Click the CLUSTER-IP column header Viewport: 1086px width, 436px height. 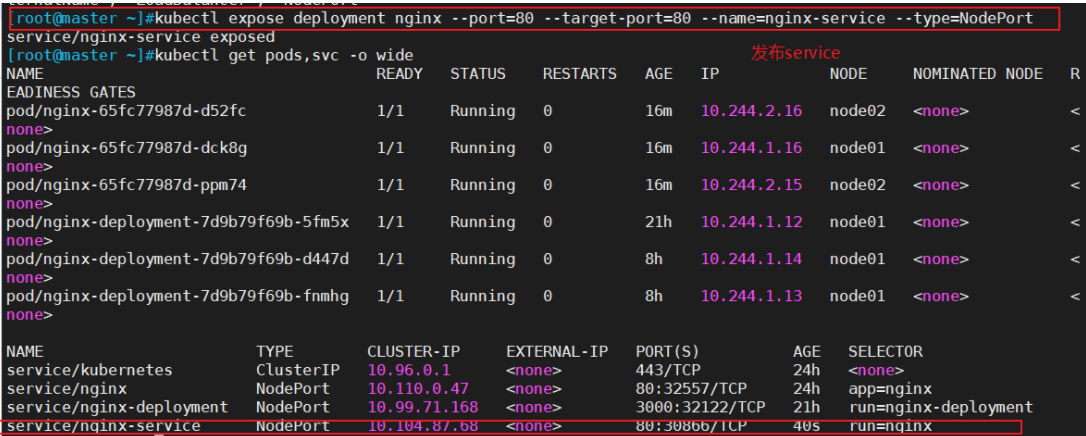413,352
